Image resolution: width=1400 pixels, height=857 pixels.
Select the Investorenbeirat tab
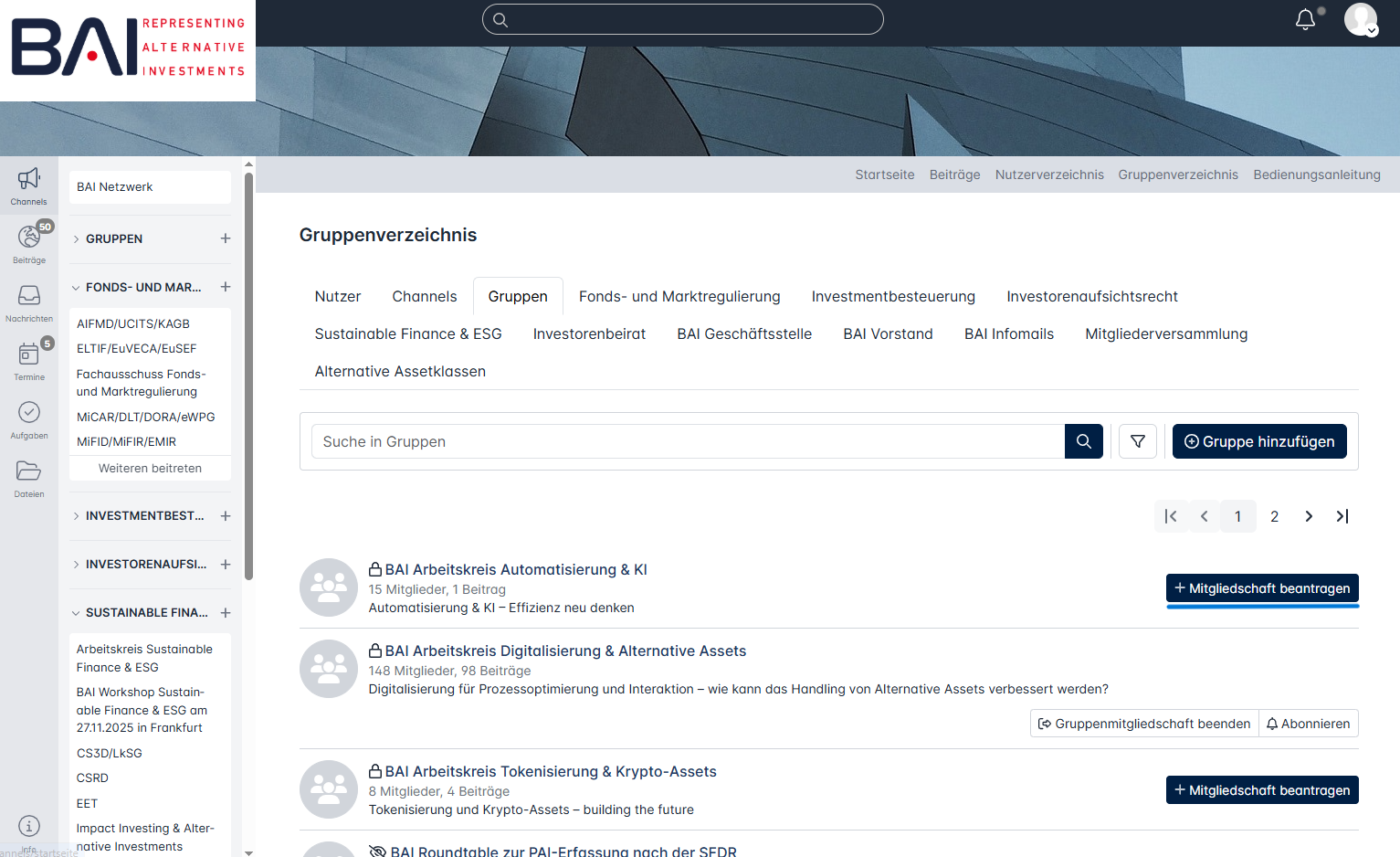[x=589, y=333]
